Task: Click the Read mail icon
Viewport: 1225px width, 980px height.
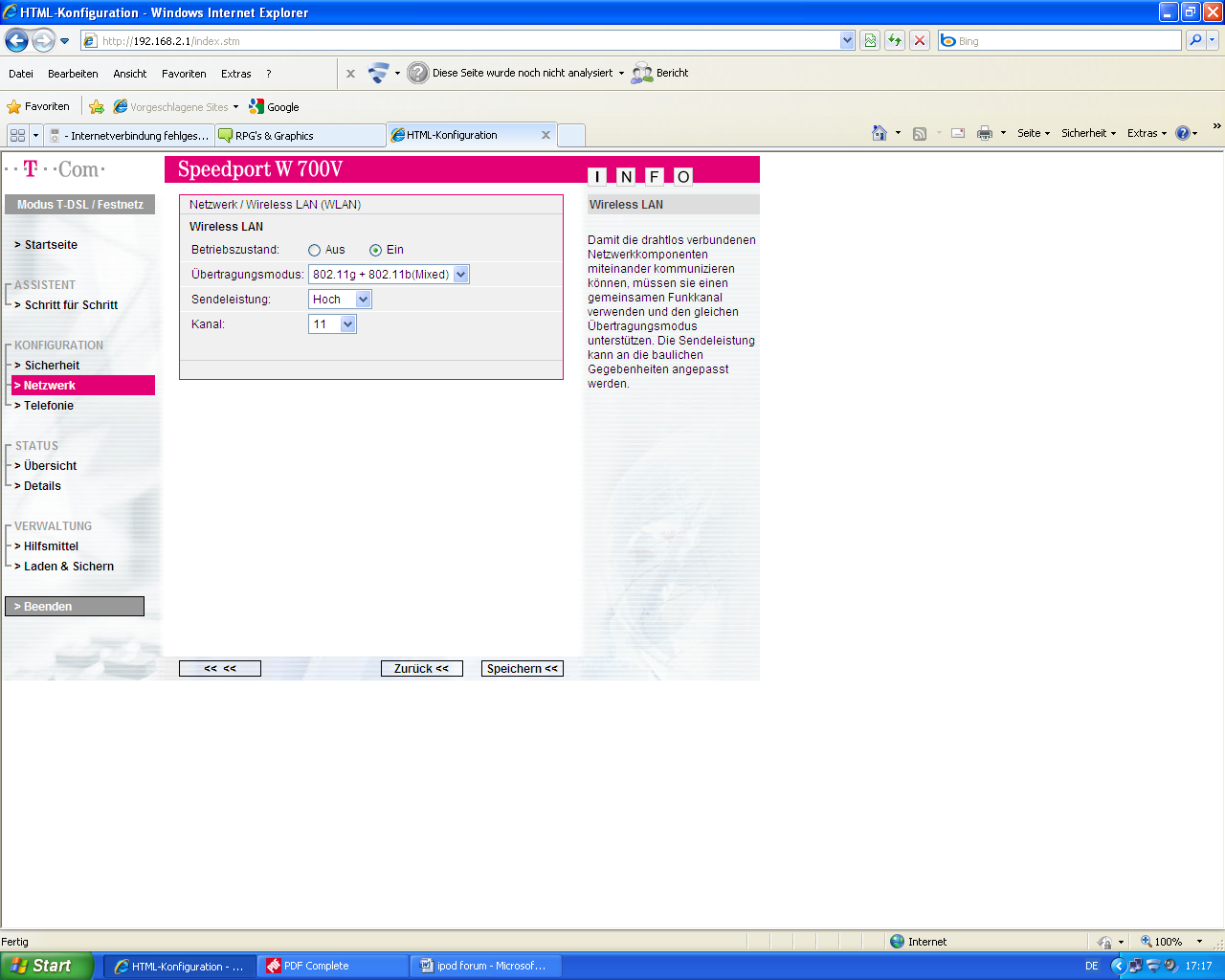Action: 958,134
